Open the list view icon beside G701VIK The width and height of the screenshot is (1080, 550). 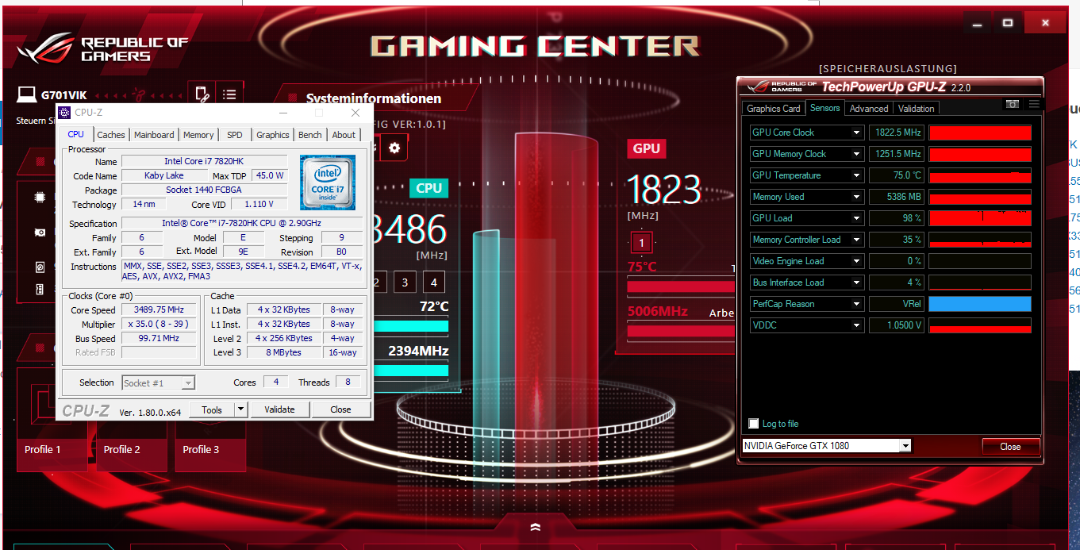pos(230,94)
